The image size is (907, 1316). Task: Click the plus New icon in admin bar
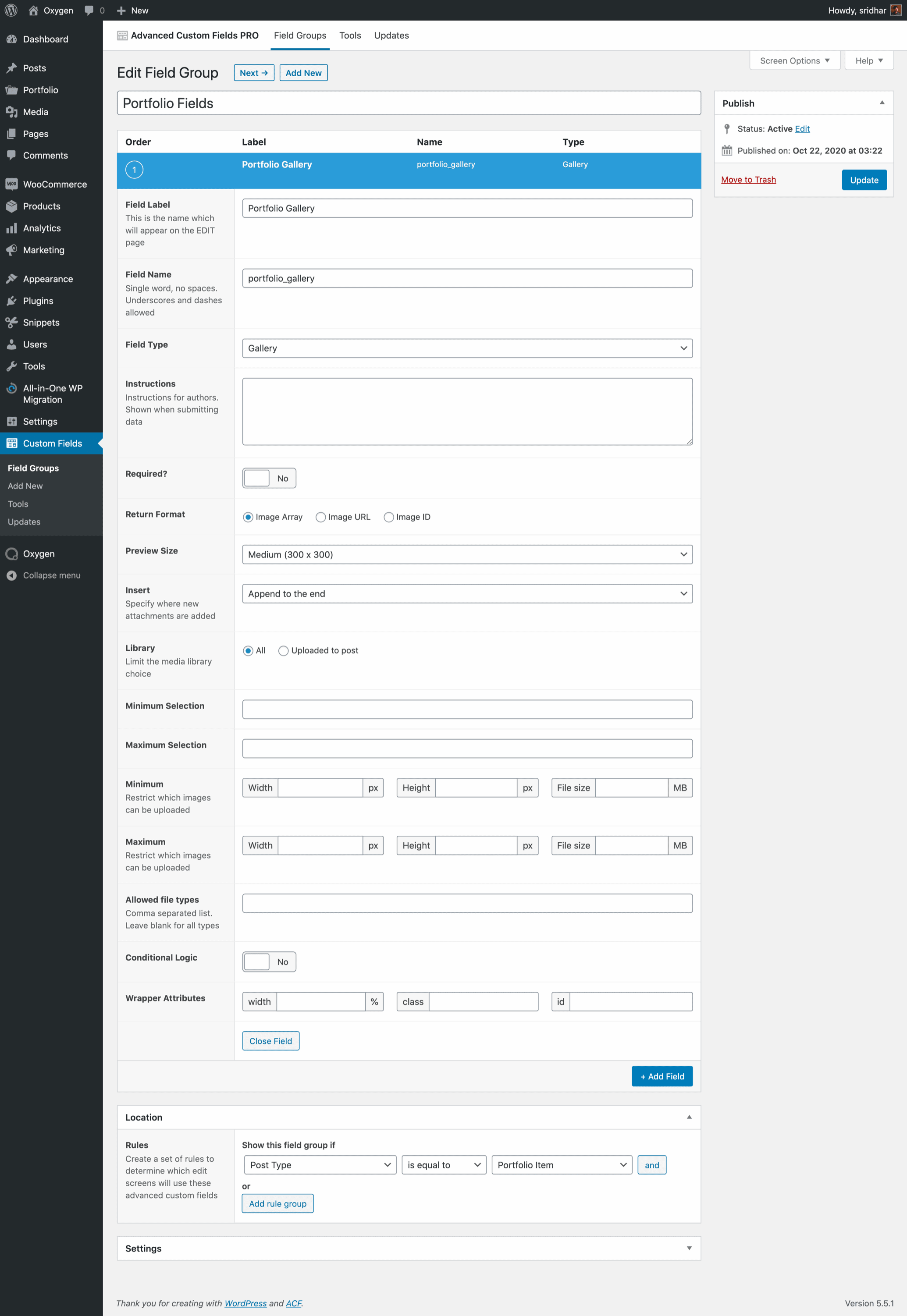[x=121, y=10]
